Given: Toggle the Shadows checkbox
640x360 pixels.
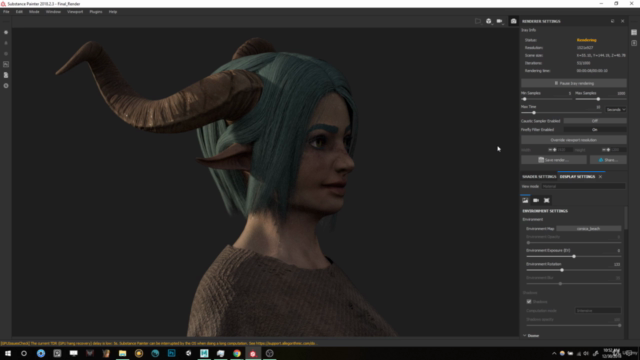Looking at the screenshot, I should click(x=529, y=302).
